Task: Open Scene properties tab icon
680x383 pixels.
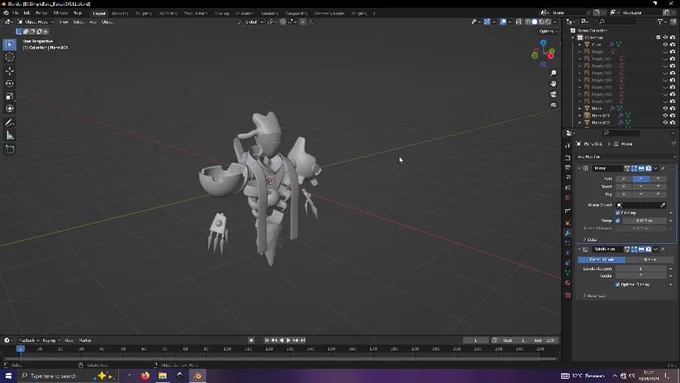Action: tap(568, 187)
